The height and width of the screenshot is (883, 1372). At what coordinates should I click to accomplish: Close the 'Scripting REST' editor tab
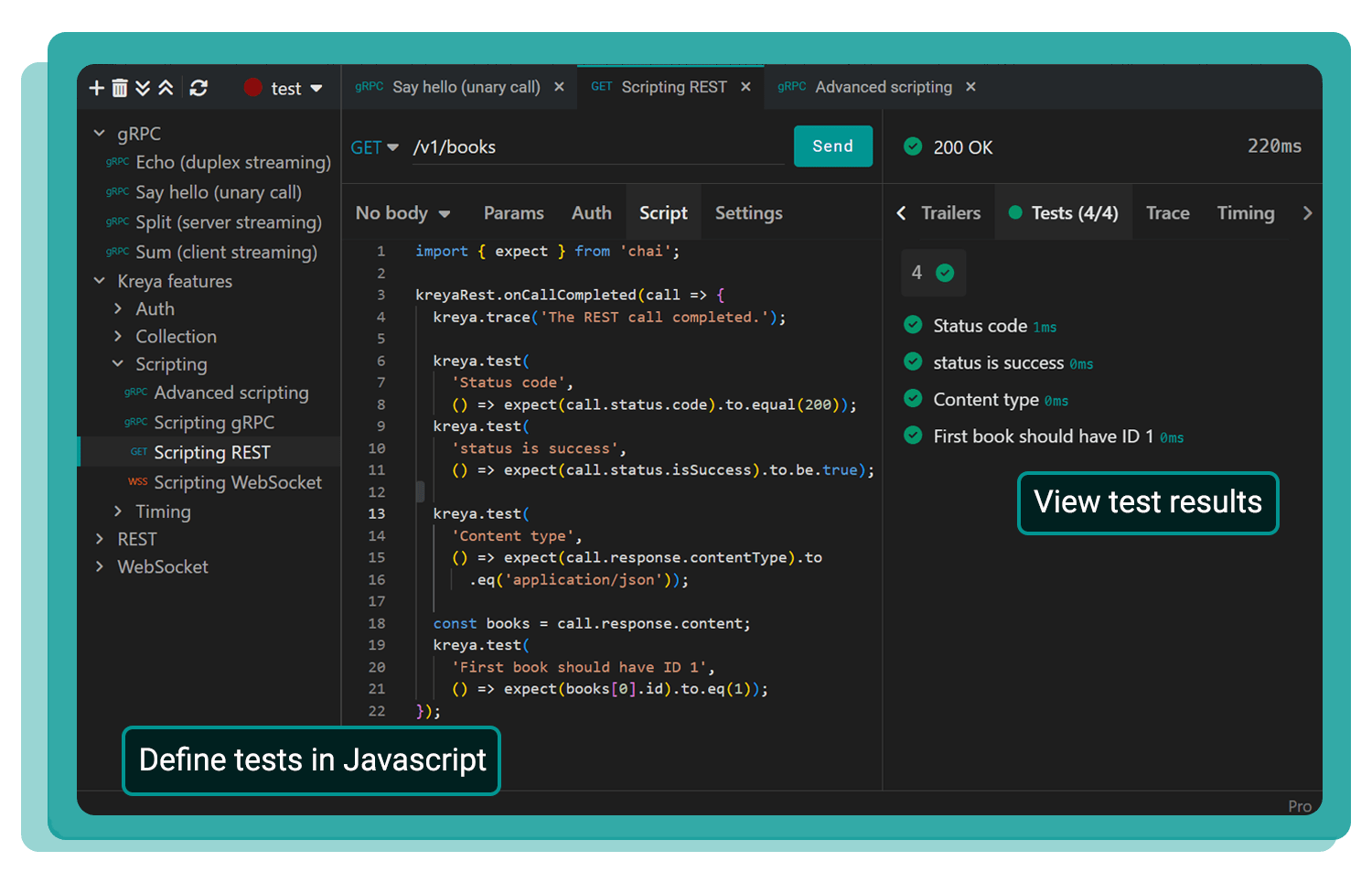(x=745, y=87)
